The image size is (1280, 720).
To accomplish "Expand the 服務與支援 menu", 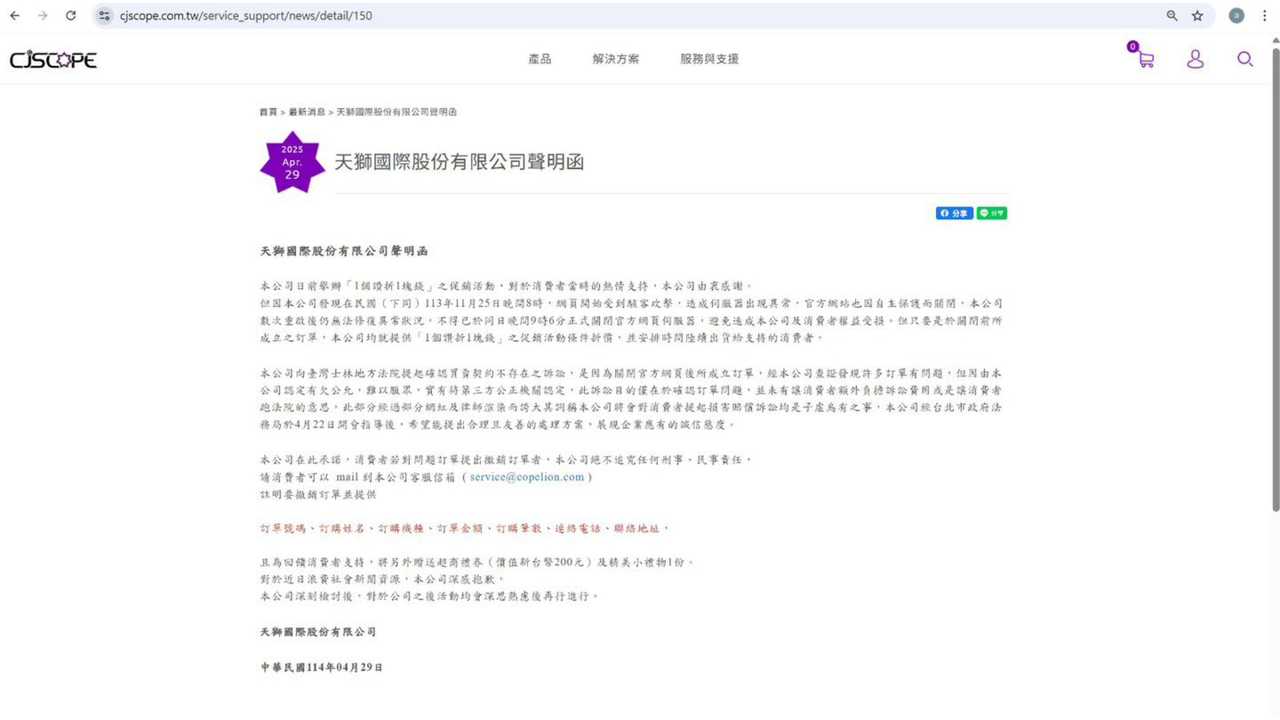I will click(709, 59).
